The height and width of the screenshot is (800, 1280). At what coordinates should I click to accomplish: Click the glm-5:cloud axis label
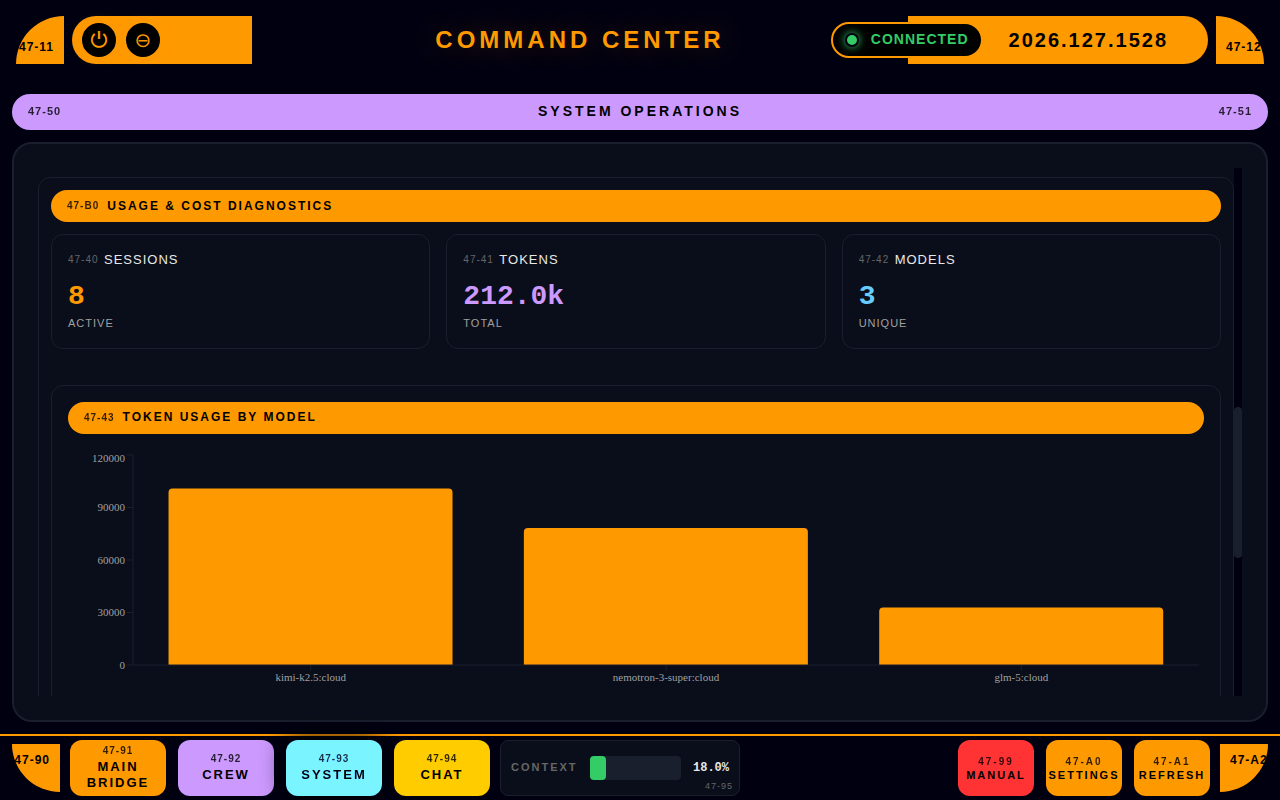(1021, 677)
